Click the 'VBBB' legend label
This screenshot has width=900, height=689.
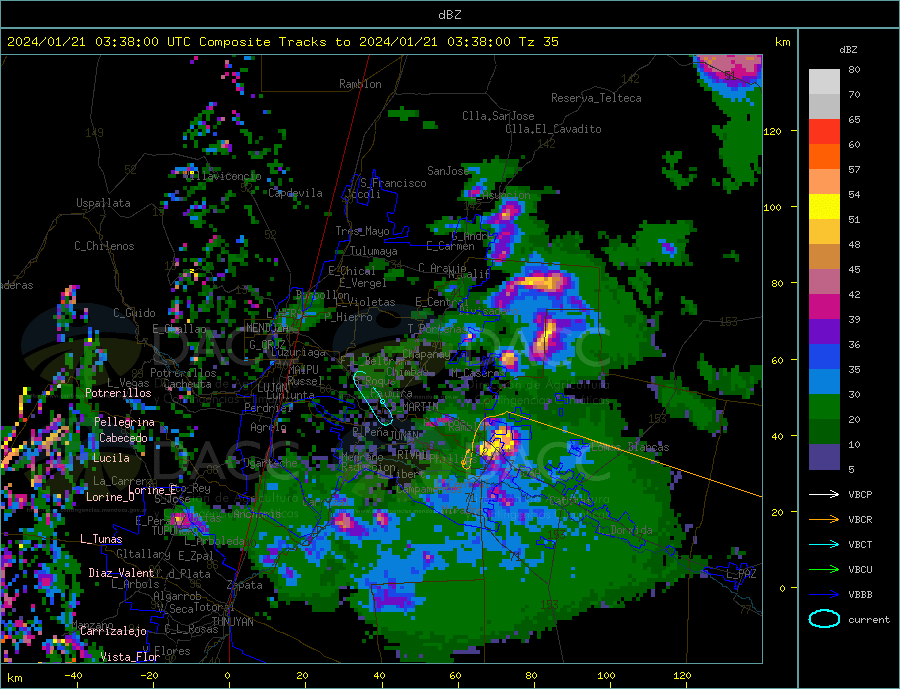860,594
